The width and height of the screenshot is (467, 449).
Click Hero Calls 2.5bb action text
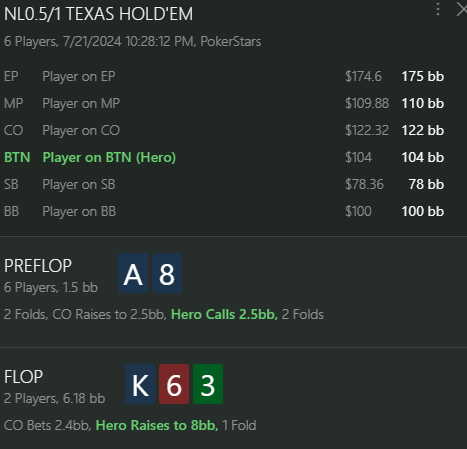click(224, 314)
